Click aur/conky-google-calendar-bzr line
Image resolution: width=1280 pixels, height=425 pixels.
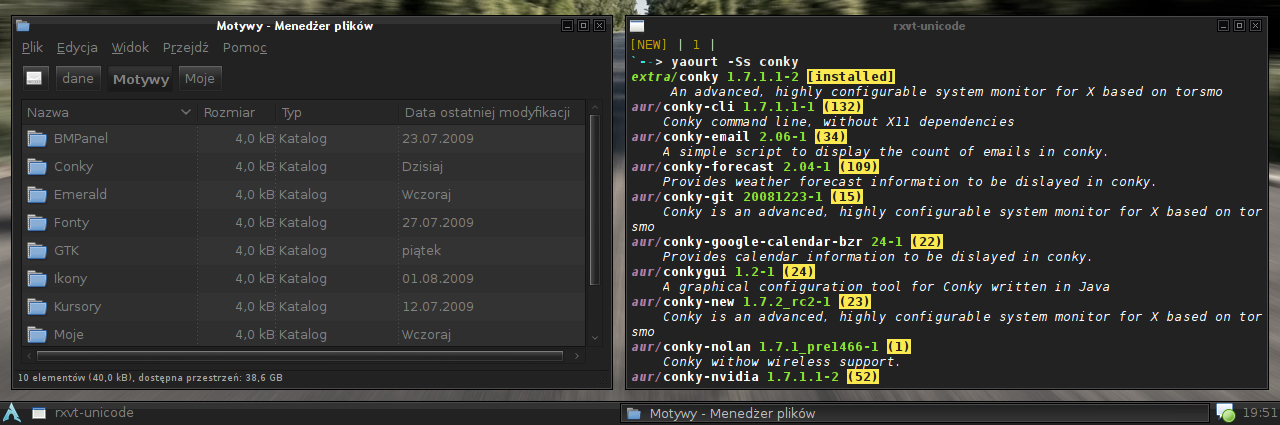click(788, 242)
